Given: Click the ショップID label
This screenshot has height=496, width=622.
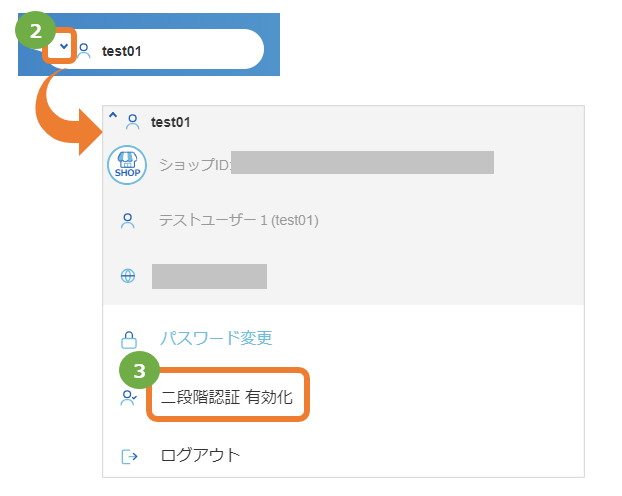Looking at the screenshot, I should (x=194, y=164).
